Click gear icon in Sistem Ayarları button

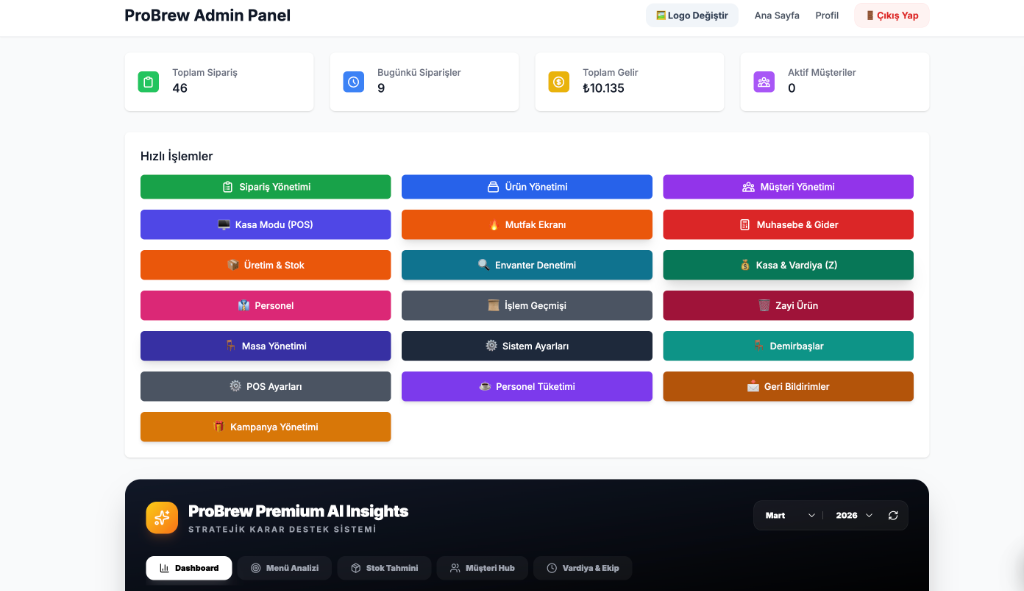[491, 346]
